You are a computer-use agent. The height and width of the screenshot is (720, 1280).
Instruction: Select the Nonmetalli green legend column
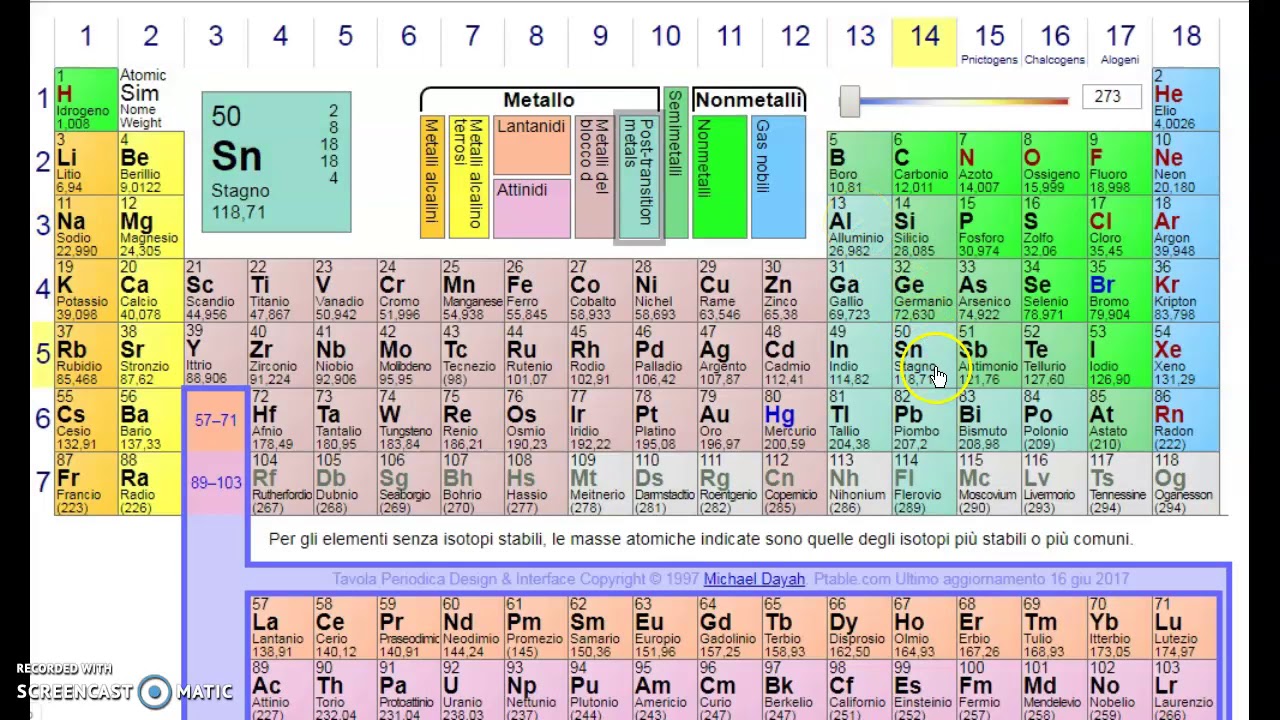point(719,177)
